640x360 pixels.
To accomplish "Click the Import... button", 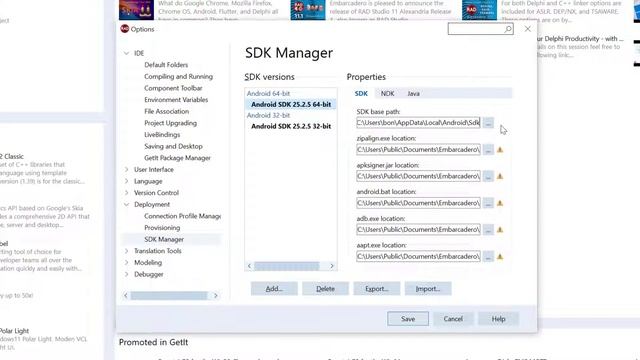I will (428, 289).
